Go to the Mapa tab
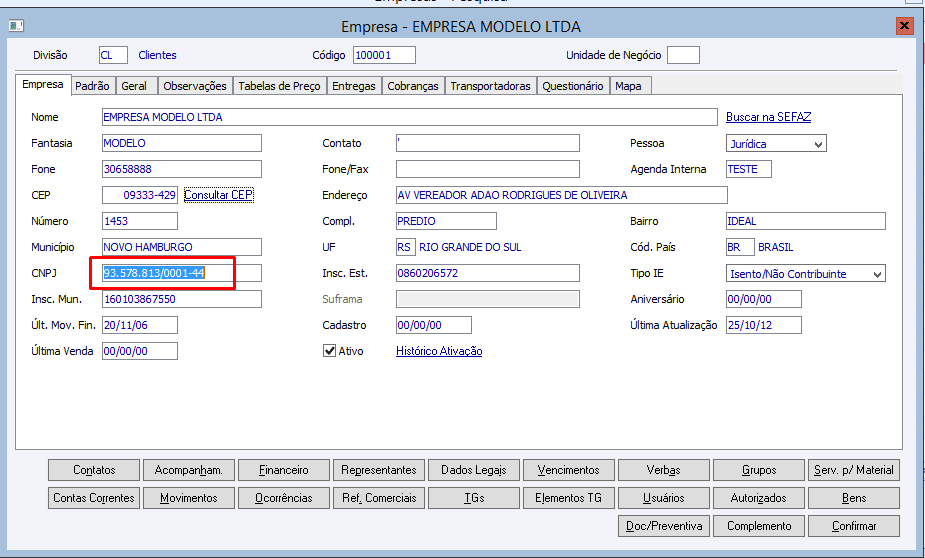The image size is (925, 558). [628, 86]
